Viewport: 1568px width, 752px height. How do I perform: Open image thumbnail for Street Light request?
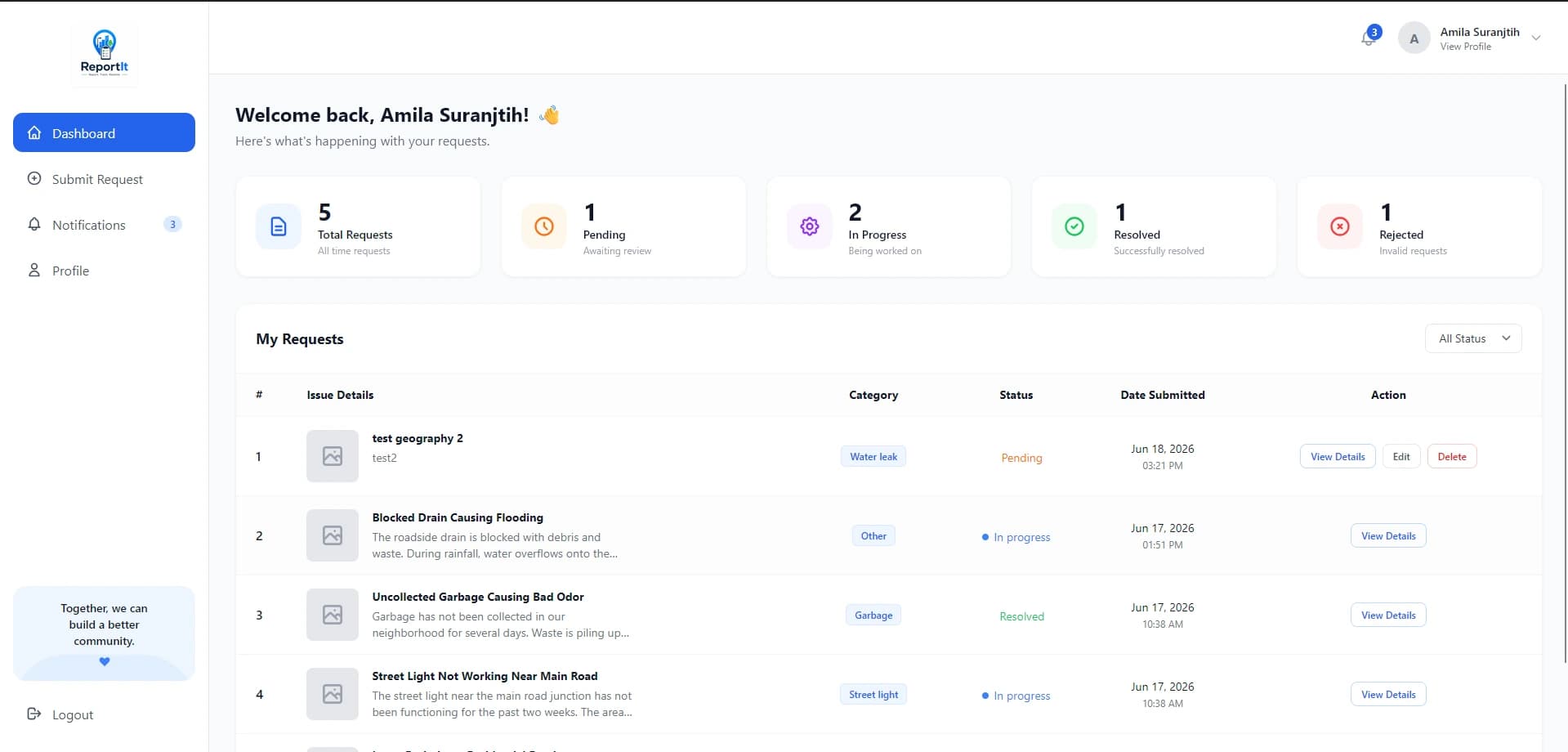333,694
